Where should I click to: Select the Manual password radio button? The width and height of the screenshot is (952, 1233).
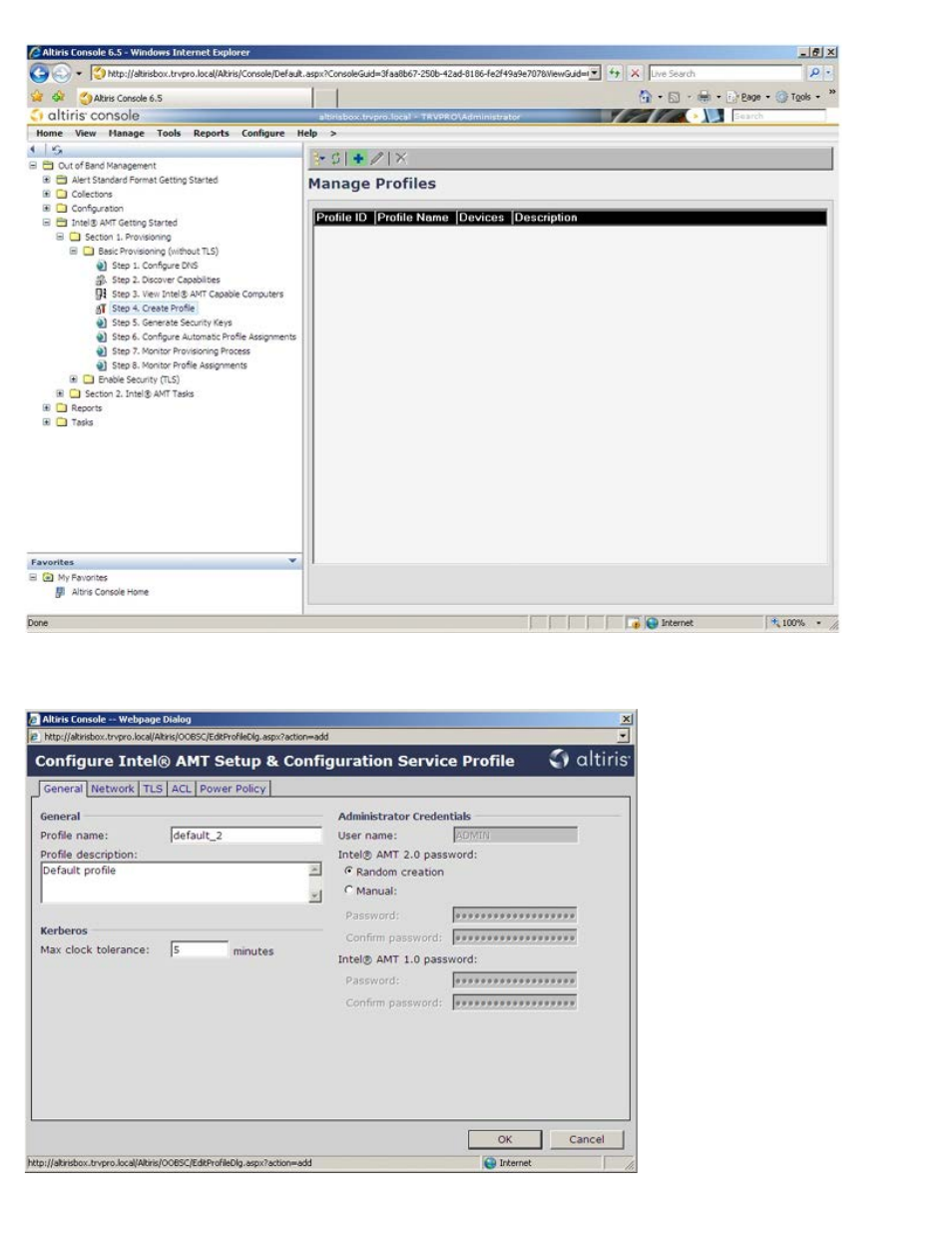pyautogui.click(x=349, y=890)
